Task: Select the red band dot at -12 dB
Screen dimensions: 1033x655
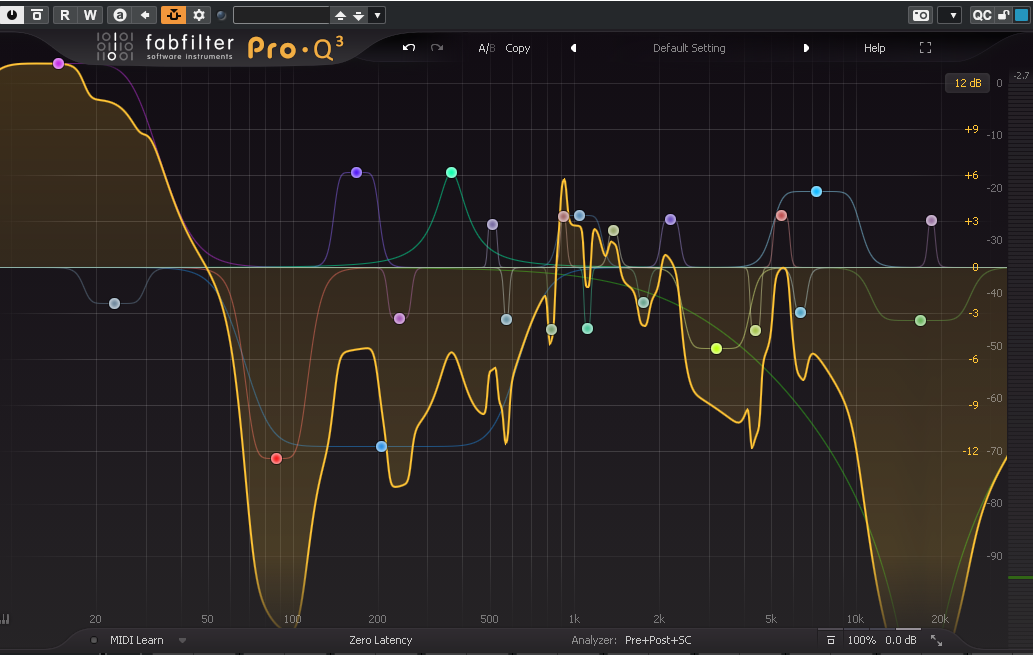Action: coord(277,458)
